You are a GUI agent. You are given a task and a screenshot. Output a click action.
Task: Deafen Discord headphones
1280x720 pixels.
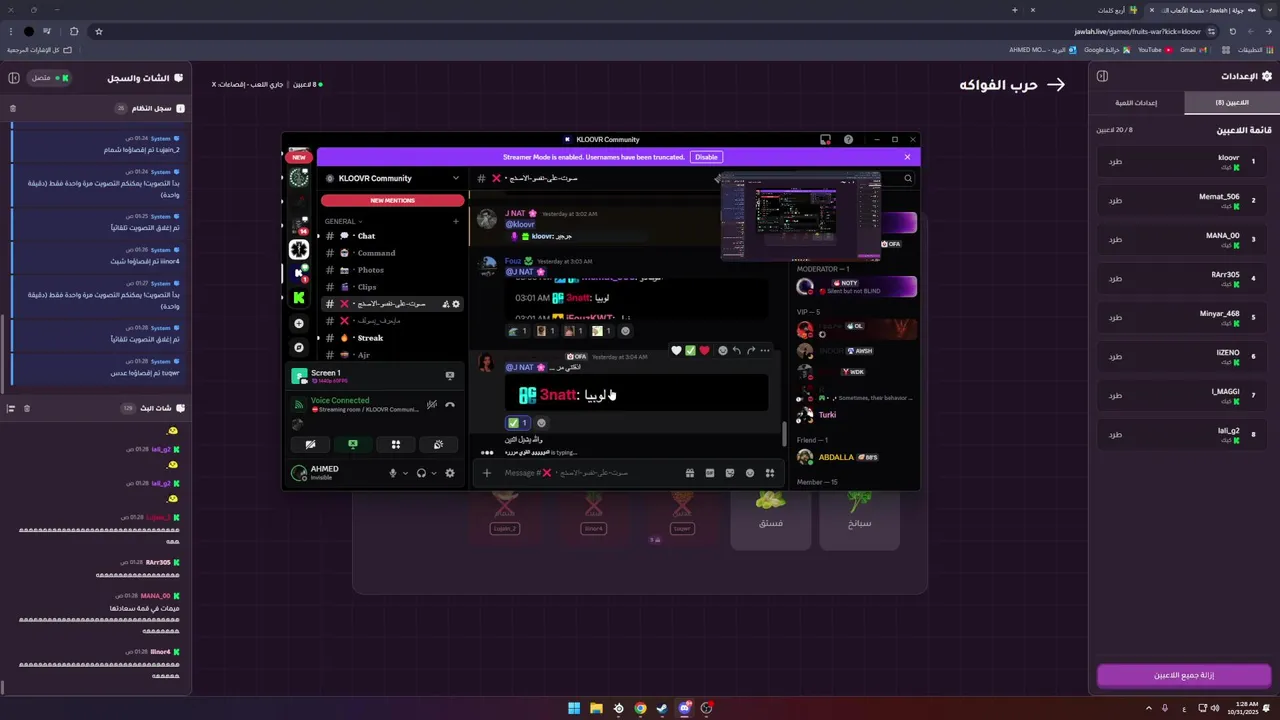coord(421,473)
